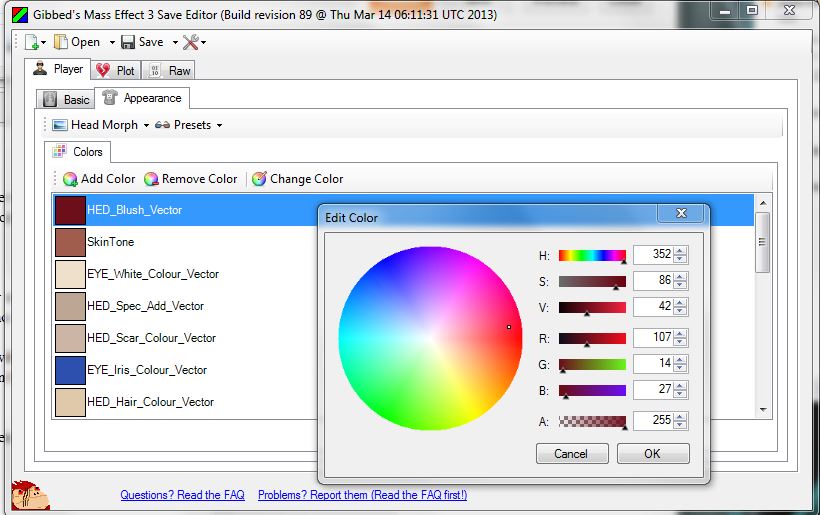820x515 pixels.
Task: Click Cancel in Edit Color dialog
Action: [x=572, y=453]
